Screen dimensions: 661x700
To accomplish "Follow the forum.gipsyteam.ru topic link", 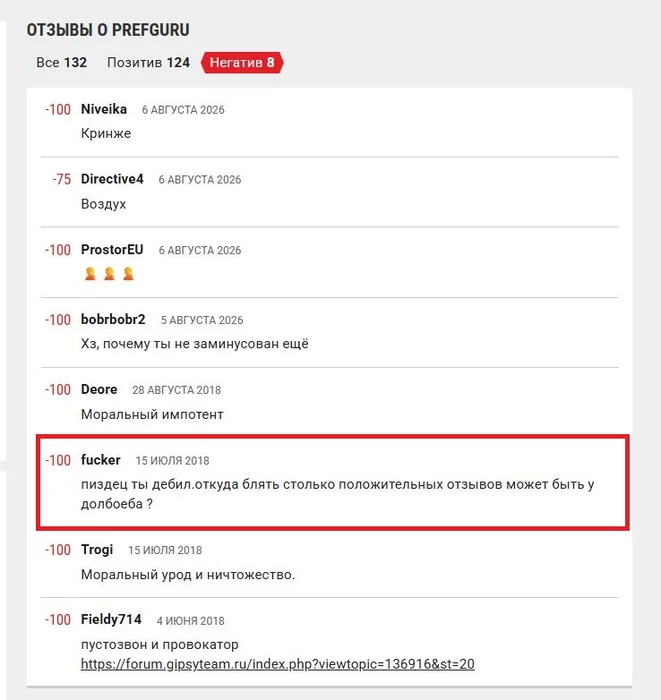I will click(x=278, y=664).
